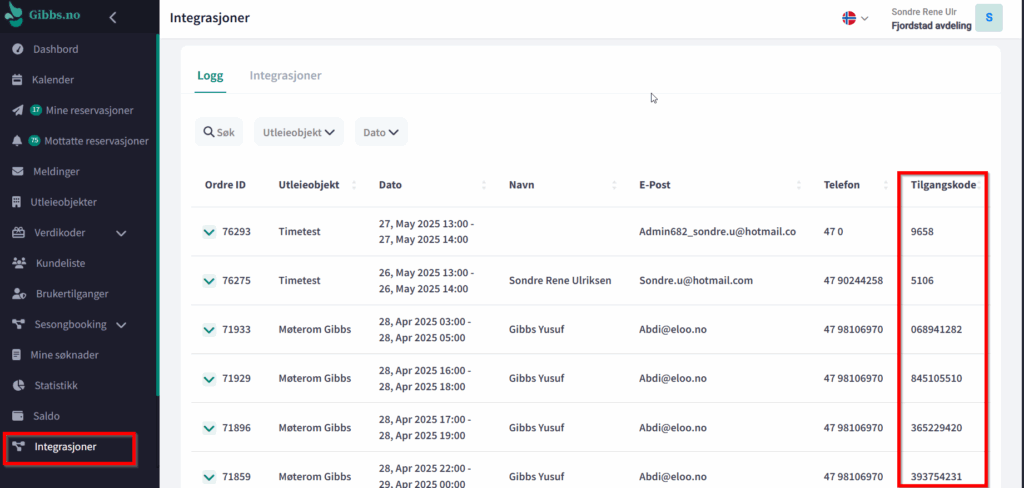The image size is (1024, 488).
Task: Expand the Verdikoder submenu
Action: coord(121,233)
